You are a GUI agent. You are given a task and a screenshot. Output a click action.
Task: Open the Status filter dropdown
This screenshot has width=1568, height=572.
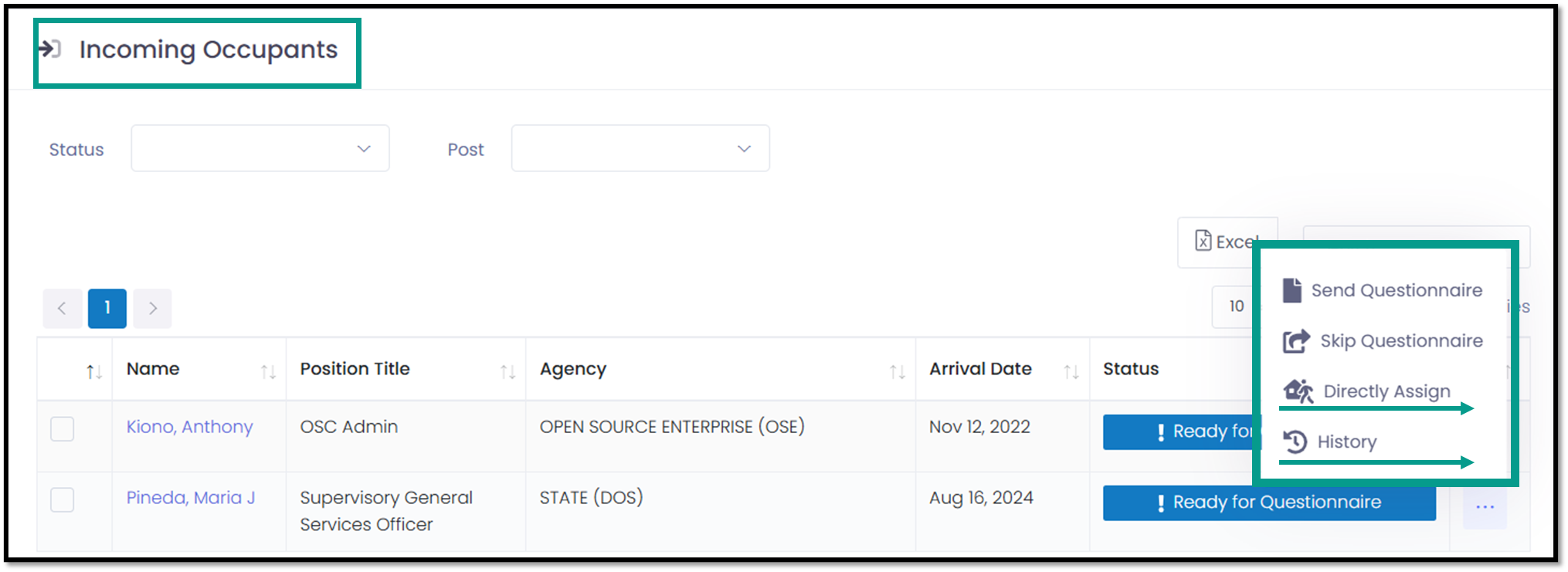[x=260, y=148]
